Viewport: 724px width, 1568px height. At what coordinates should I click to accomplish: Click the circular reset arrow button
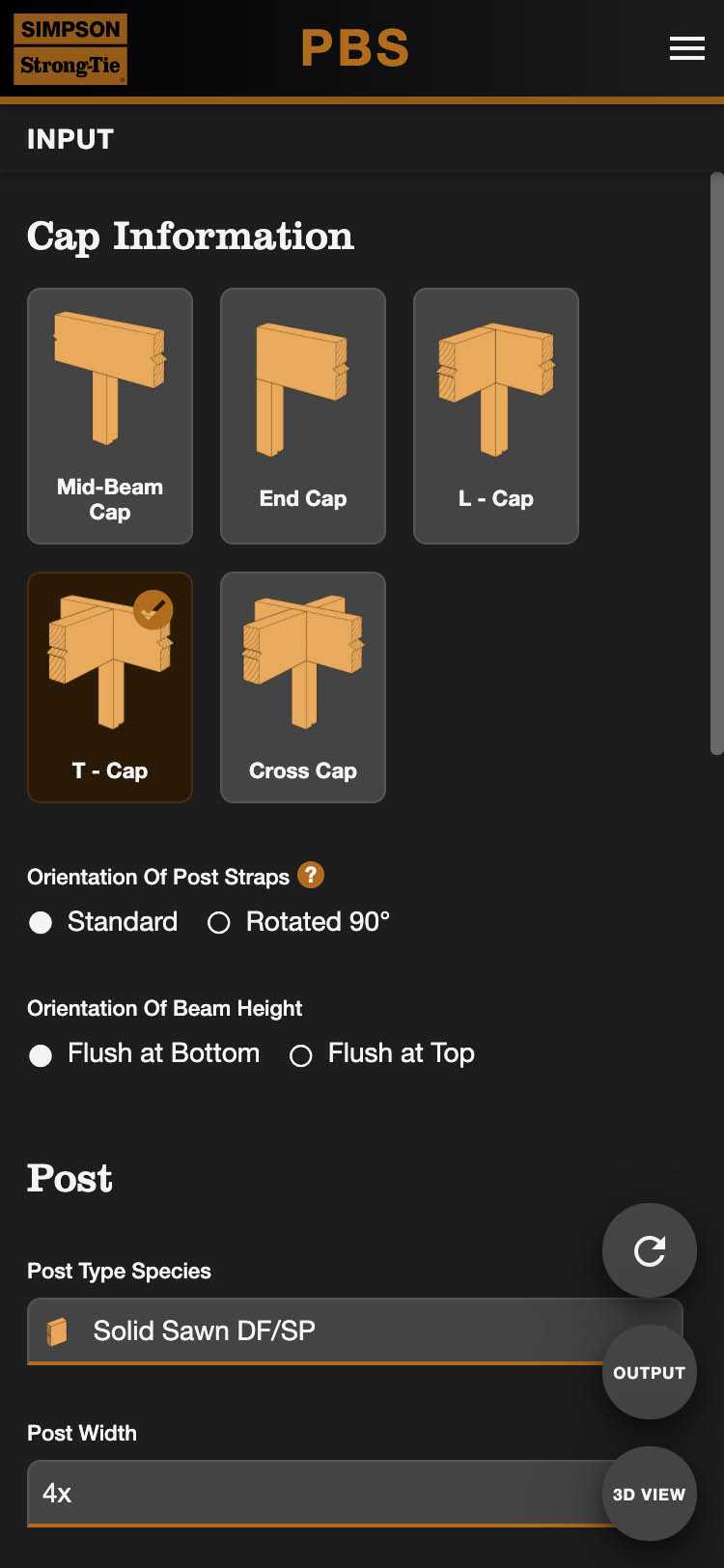(649, 1250)
